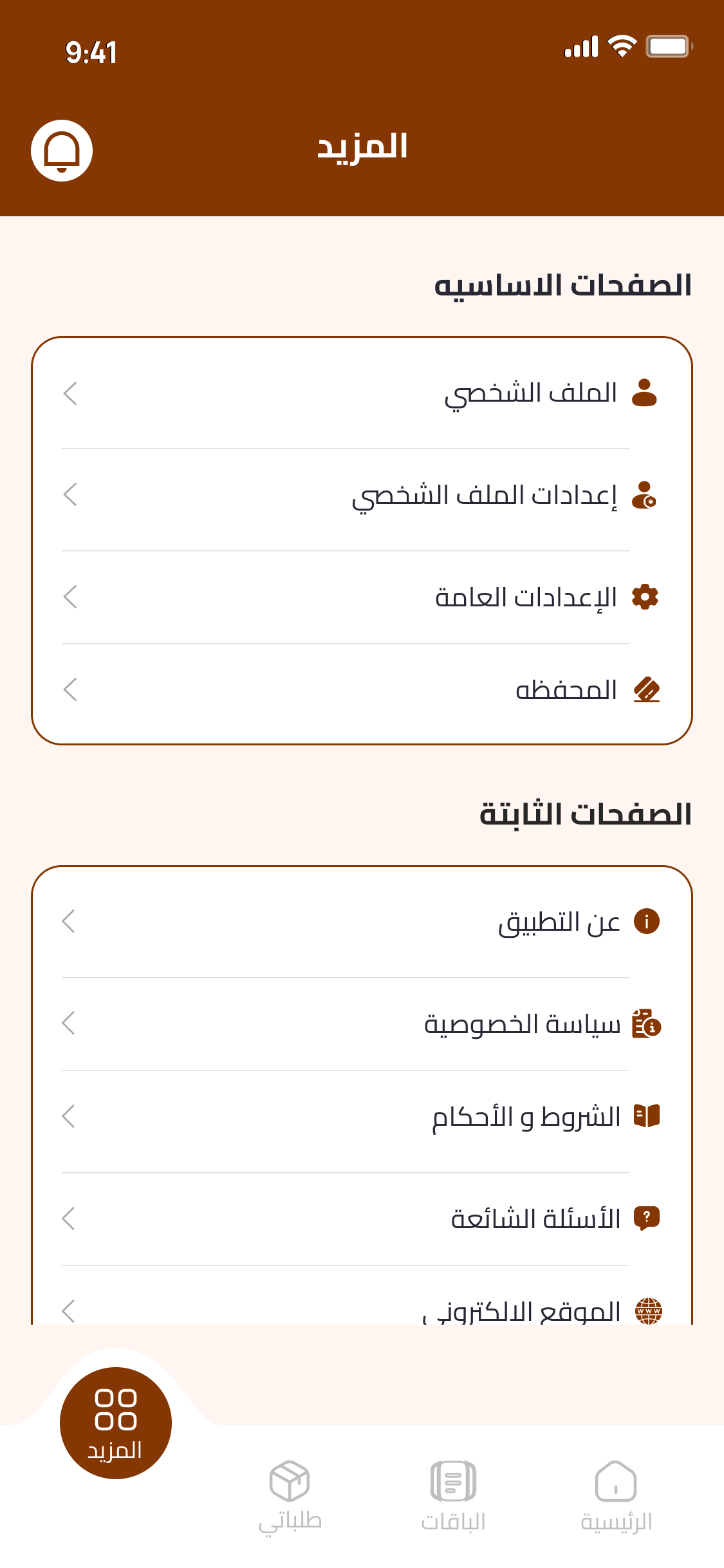This screenshot has height=1568, width=724.
Task: Click the privacy policy document icon
Action: (x=647, y=1023)
